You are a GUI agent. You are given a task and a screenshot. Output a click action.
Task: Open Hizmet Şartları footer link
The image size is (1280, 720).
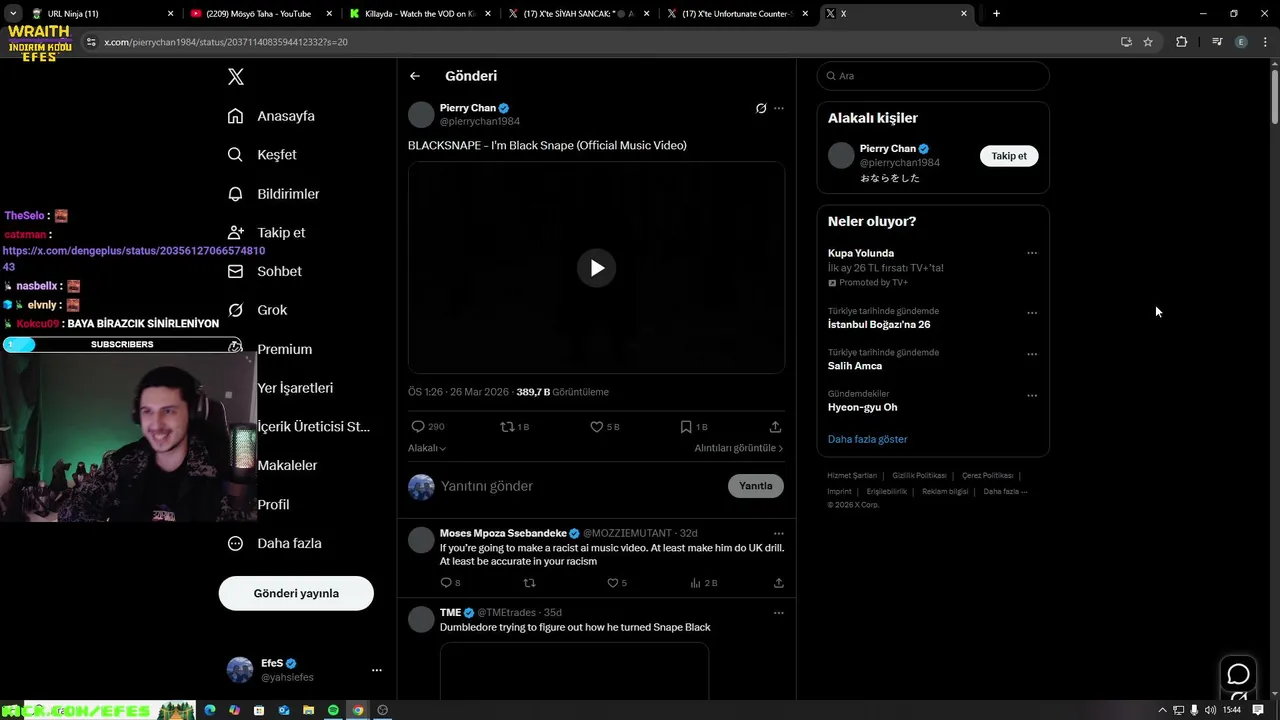tap(852, 476)
